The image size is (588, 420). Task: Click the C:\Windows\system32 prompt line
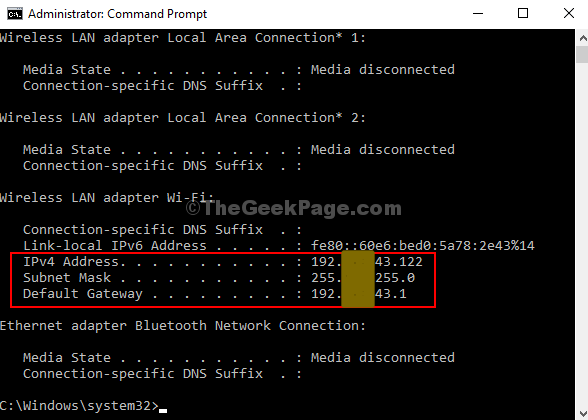click(x=79, y=406)
